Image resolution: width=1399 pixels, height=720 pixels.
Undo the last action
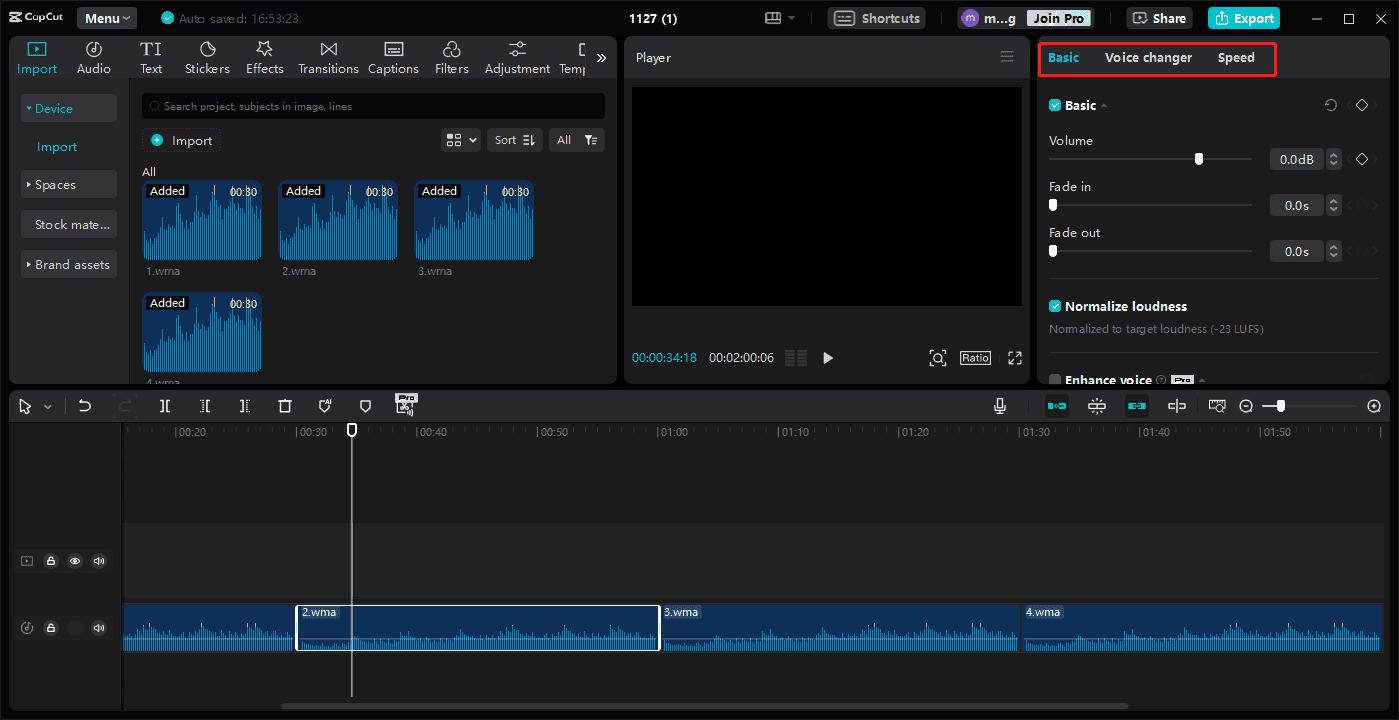coord(85,406)
